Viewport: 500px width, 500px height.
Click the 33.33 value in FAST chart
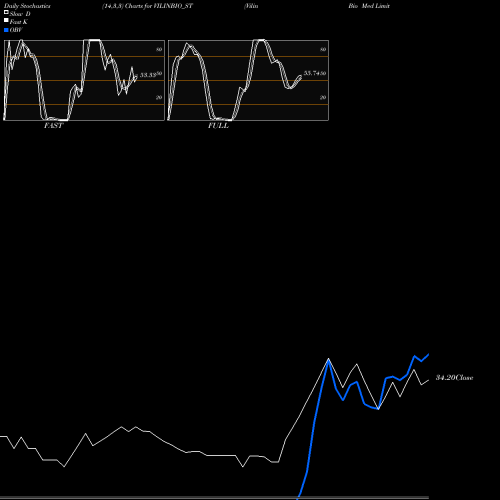(x=148, y=75)
